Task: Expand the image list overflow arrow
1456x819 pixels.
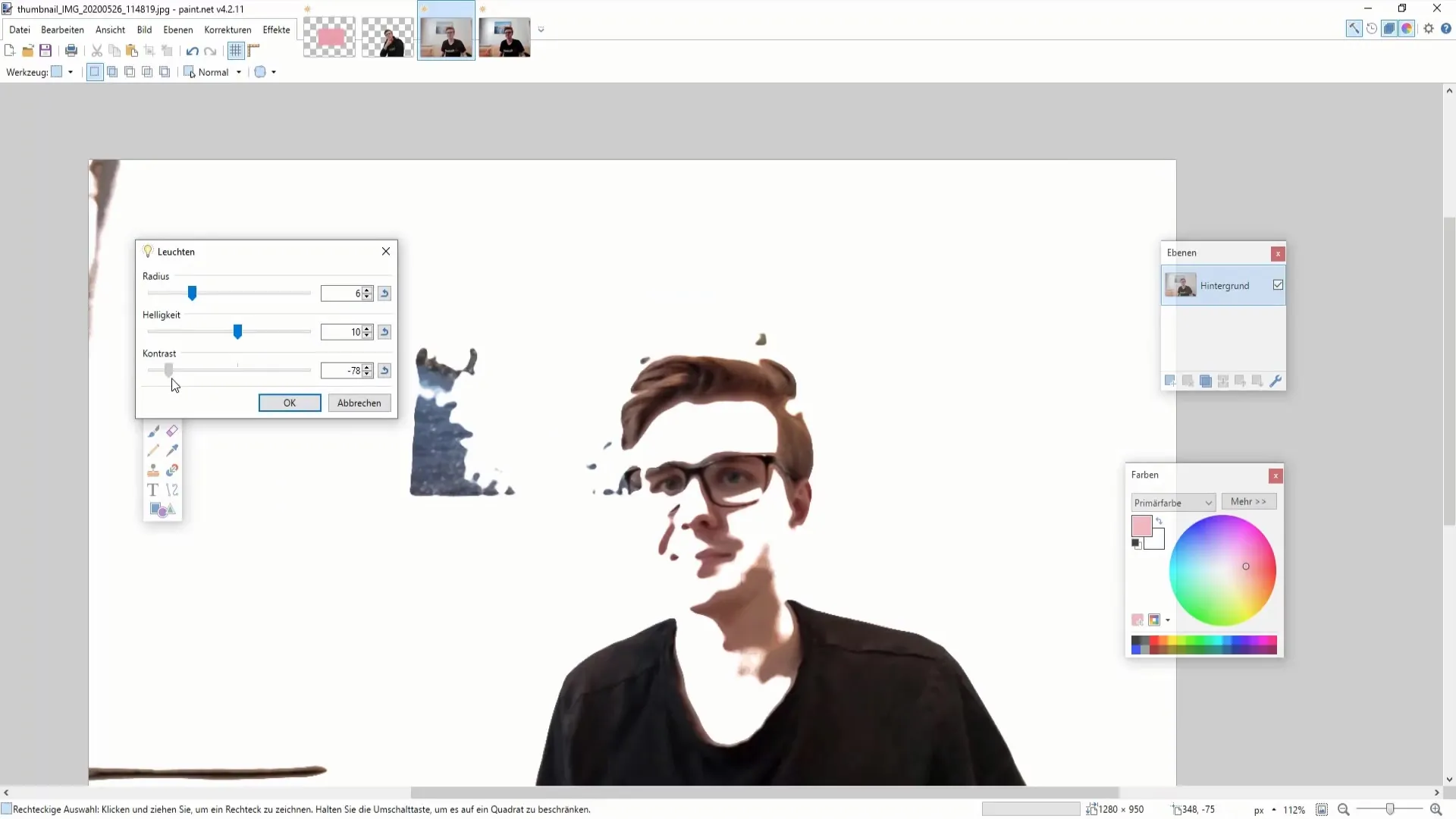Action: (541, 30)
